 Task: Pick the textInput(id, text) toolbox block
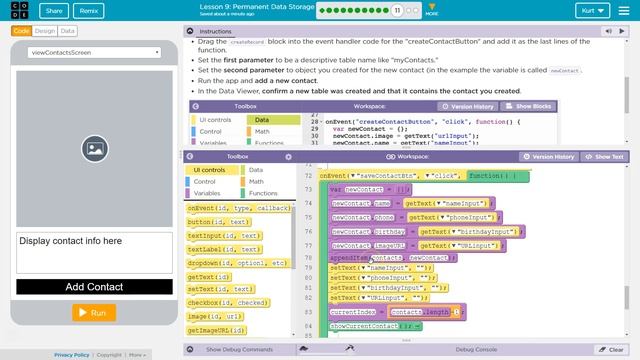[x=224, y=236]
